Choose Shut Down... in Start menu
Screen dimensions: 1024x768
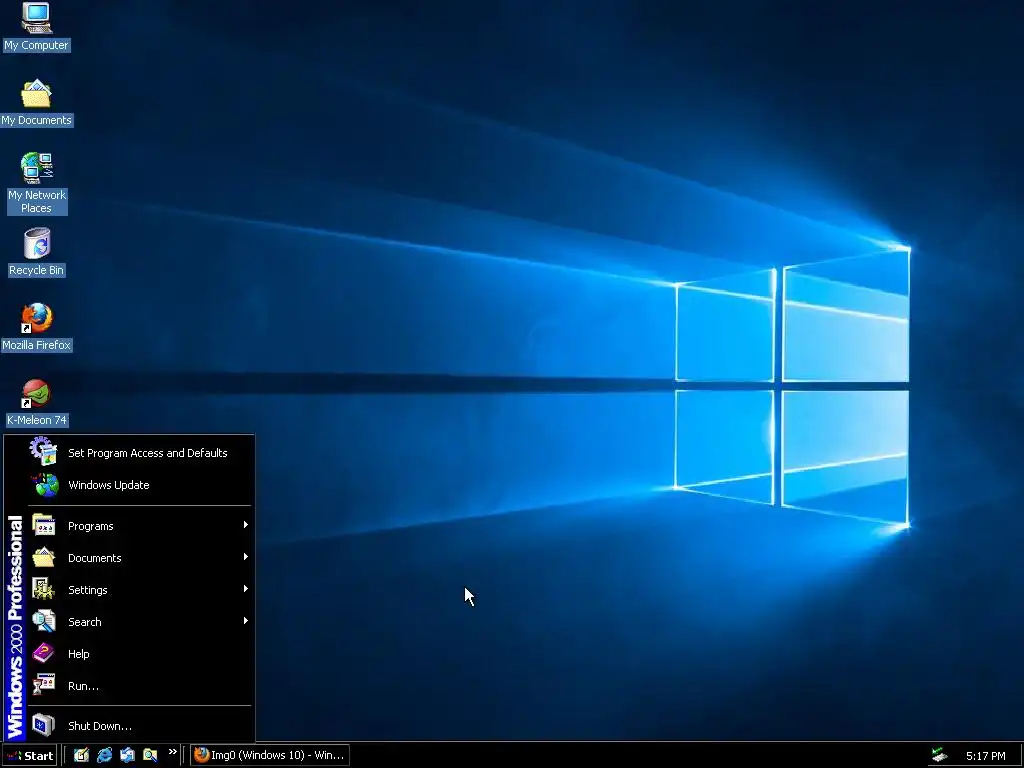(x=140, y=726)
